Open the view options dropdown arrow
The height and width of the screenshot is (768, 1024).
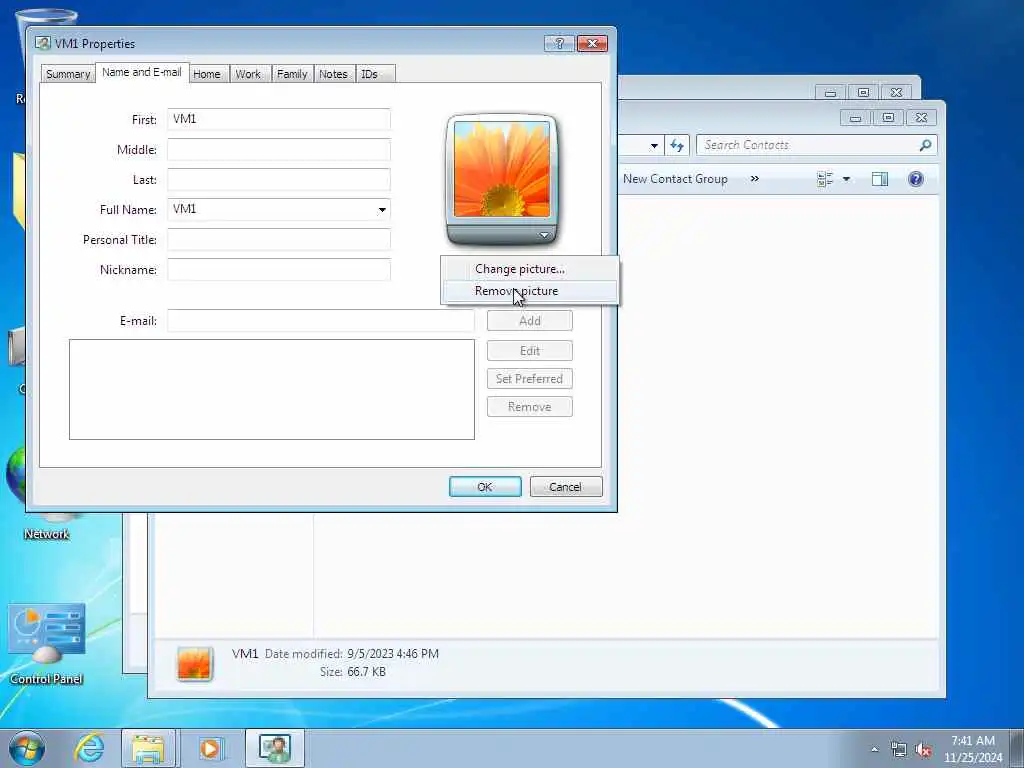(846, 179)
